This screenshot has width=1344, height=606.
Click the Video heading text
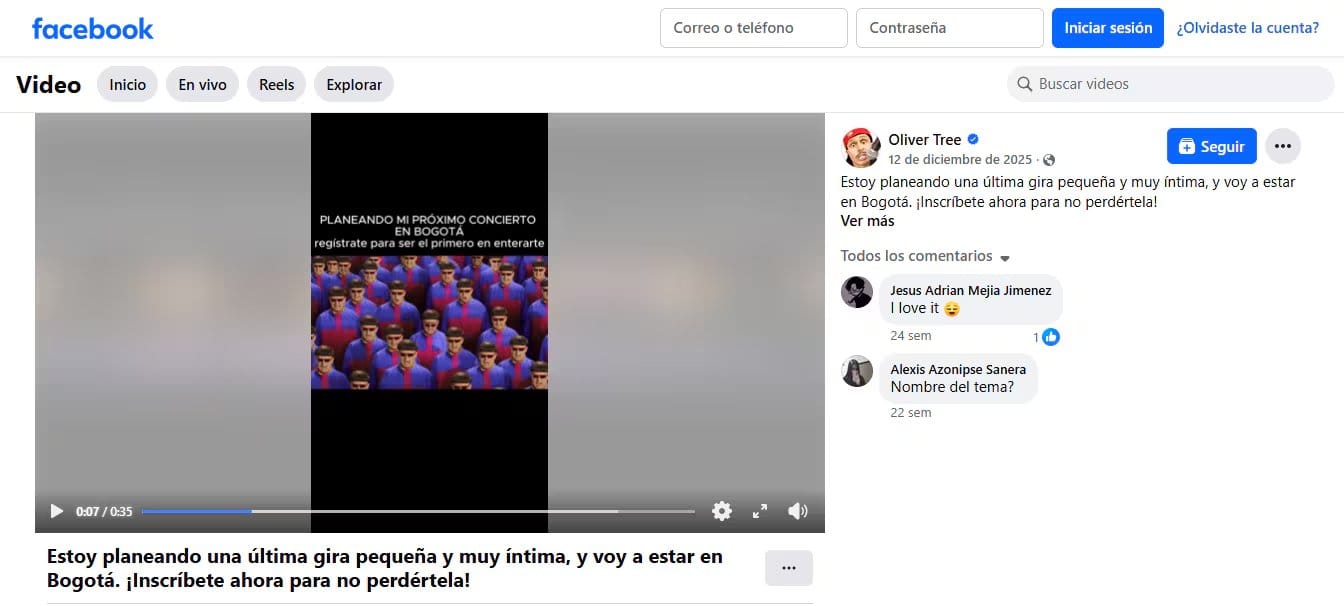click(x=48, y=85)
